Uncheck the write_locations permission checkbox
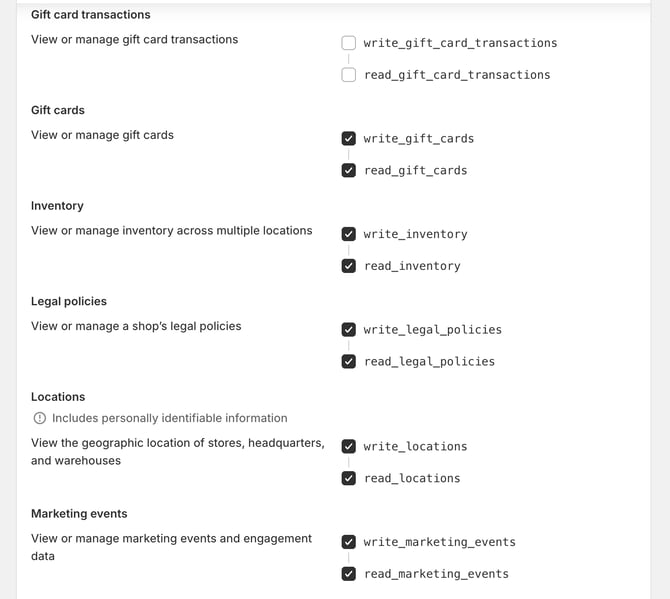The width and height of the screenshot is (670, 599). click(x=348, y=447)
